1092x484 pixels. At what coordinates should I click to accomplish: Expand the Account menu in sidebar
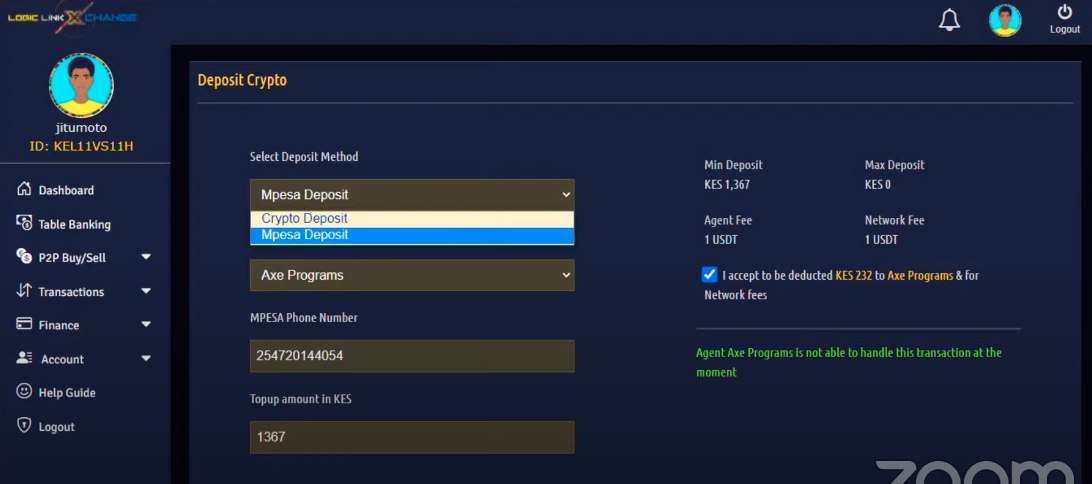tap(146, 359)
